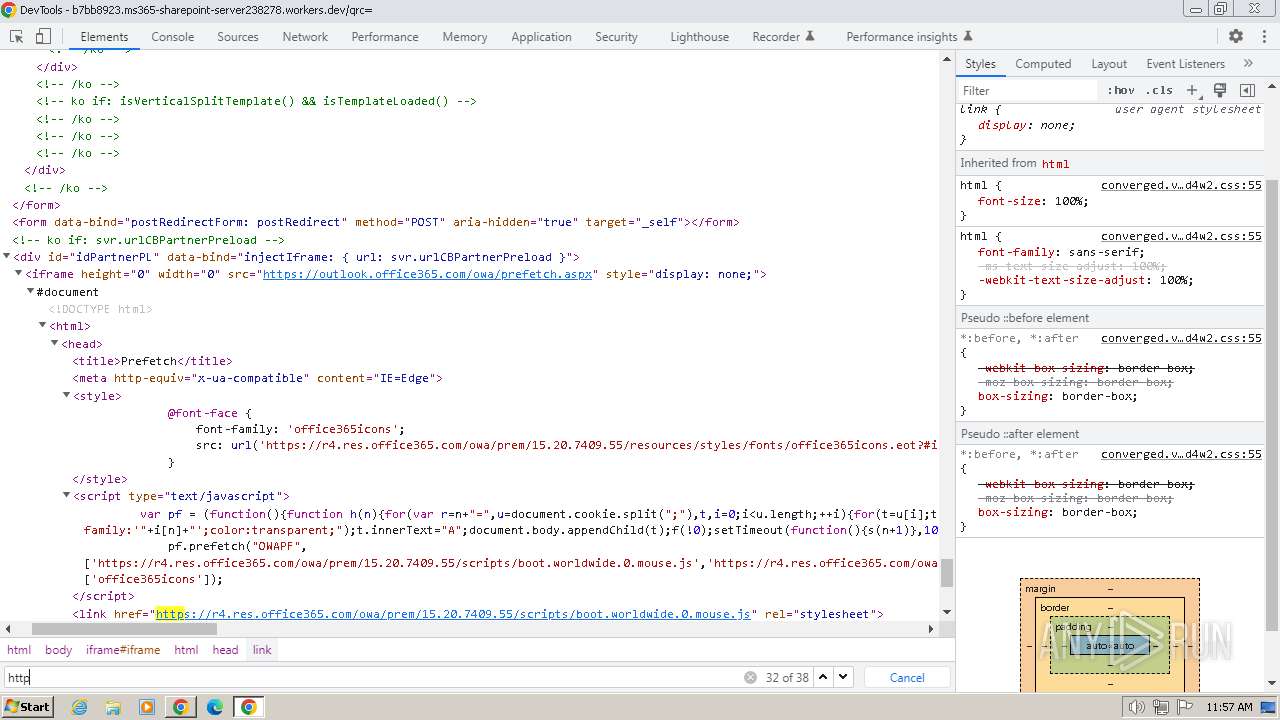The width and height of the screenshot is (1280, 720).
Task: Open the first Chrome window in taskbar
Action: click(x=181, y=707)
